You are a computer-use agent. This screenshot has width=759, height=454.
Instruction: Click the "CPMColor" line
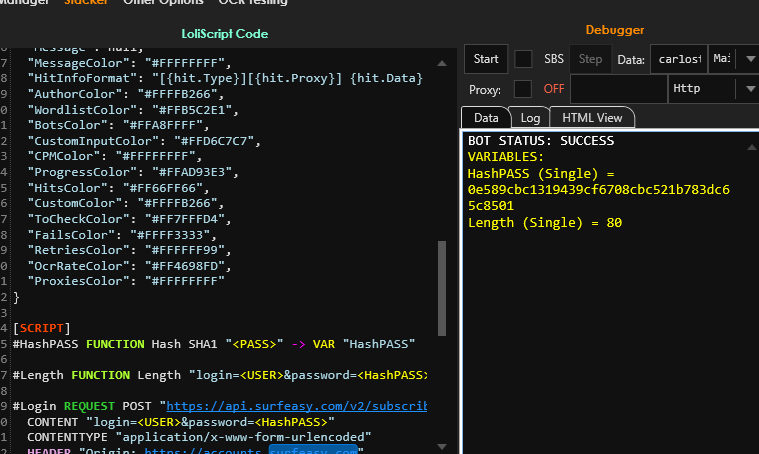click(x=115, y=156)
